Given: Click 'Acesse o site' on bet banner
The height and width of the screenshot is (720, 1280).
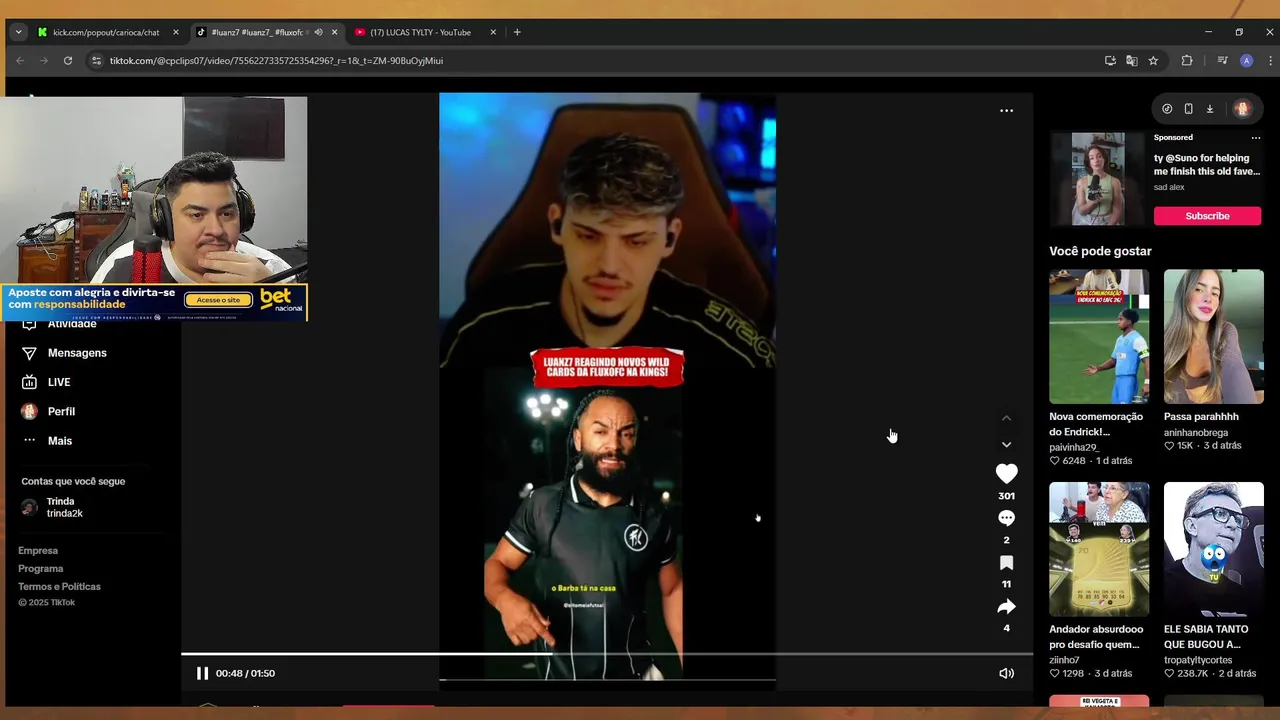Looking at the screenshot, I should click(x=218, y=300).
